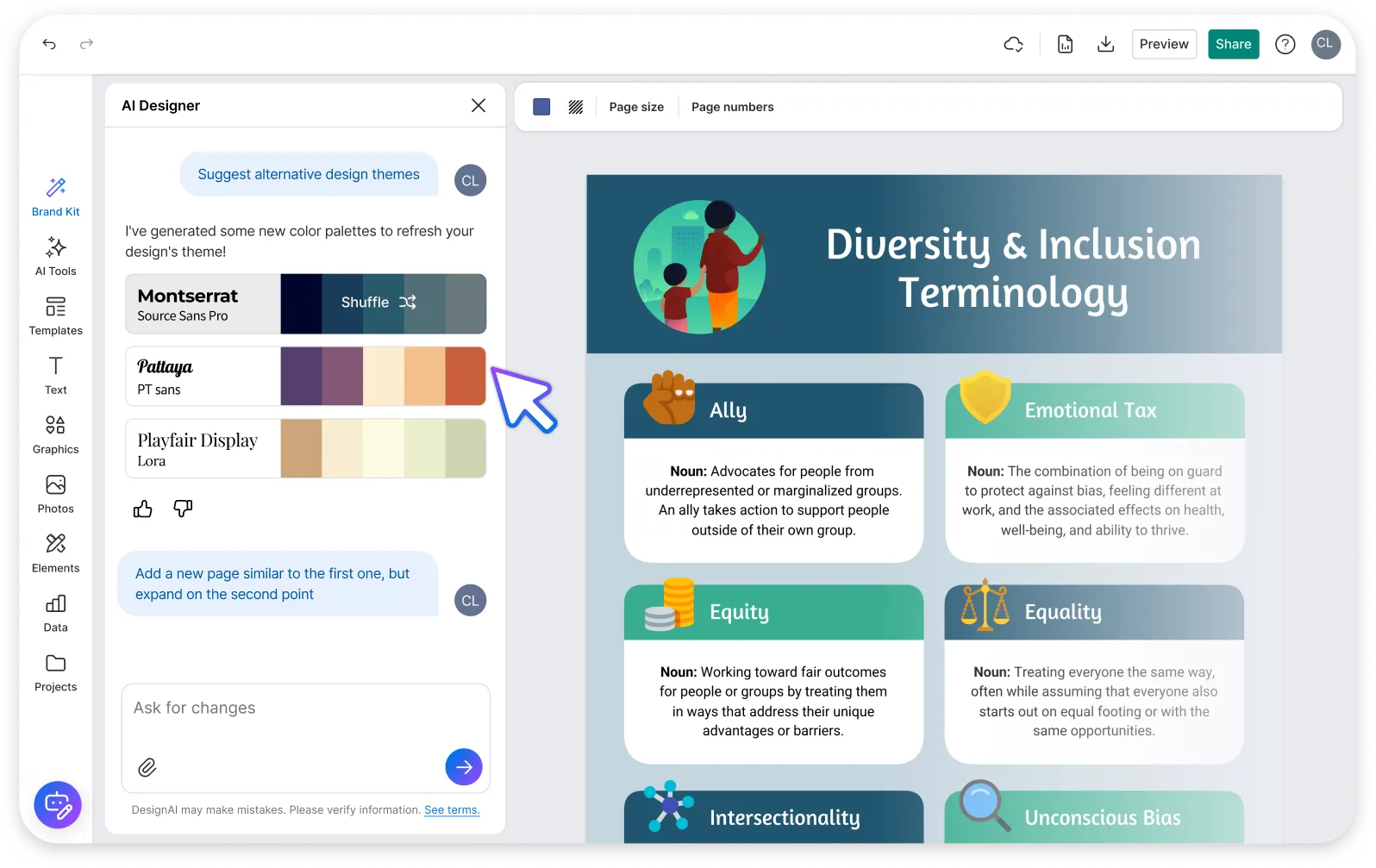Select the Emotional Tax definition text
This screenshot has height=868, width=1376.
(x=1094, y=501)
